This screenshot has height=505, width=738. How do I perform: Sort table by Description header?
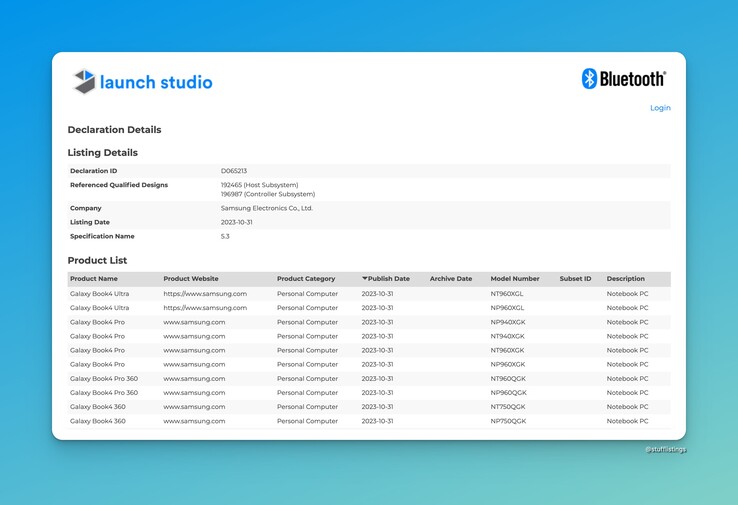[625, 279]
